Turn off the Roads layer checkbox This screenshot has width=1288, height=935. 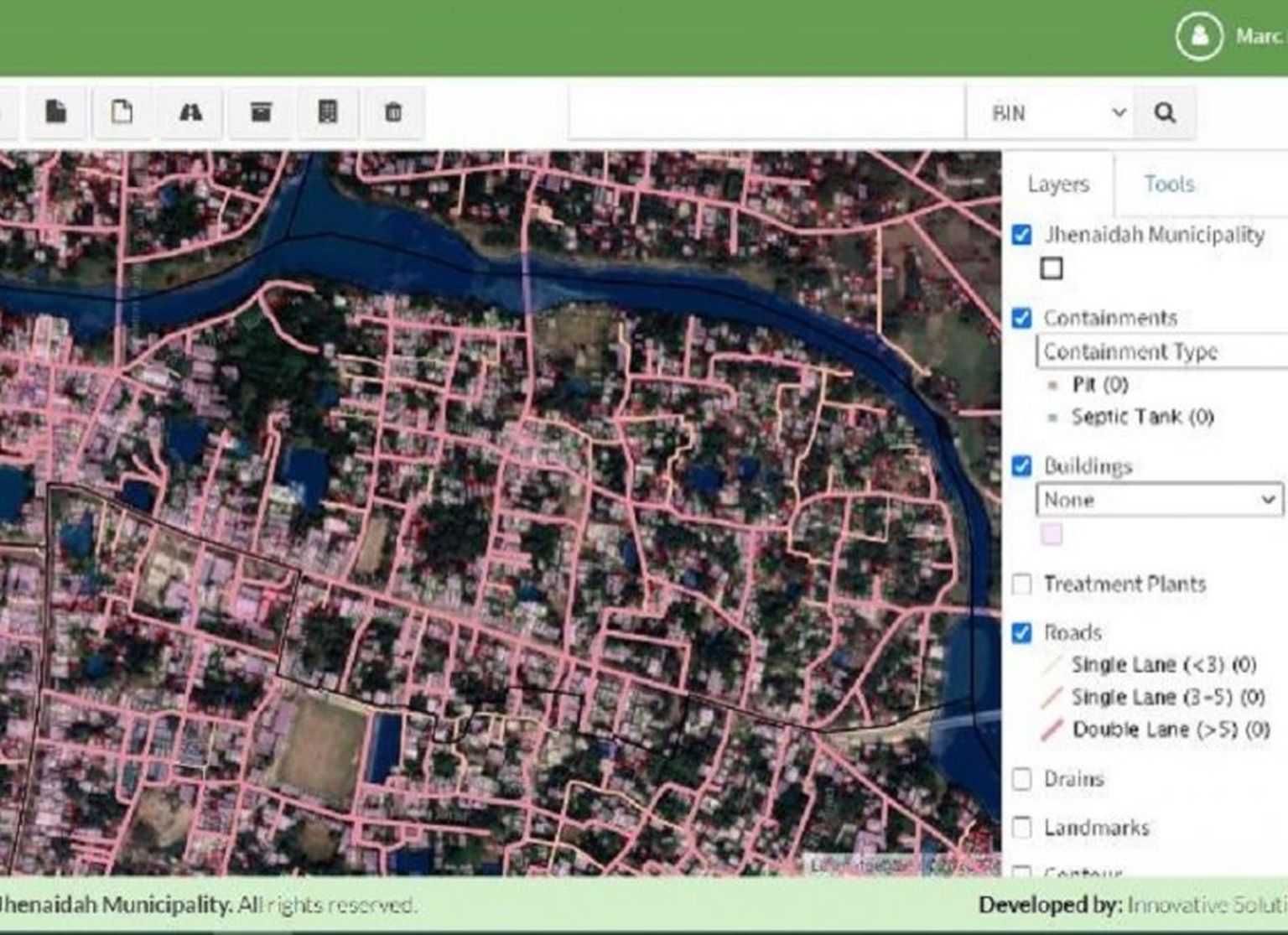click(1021, 632)
